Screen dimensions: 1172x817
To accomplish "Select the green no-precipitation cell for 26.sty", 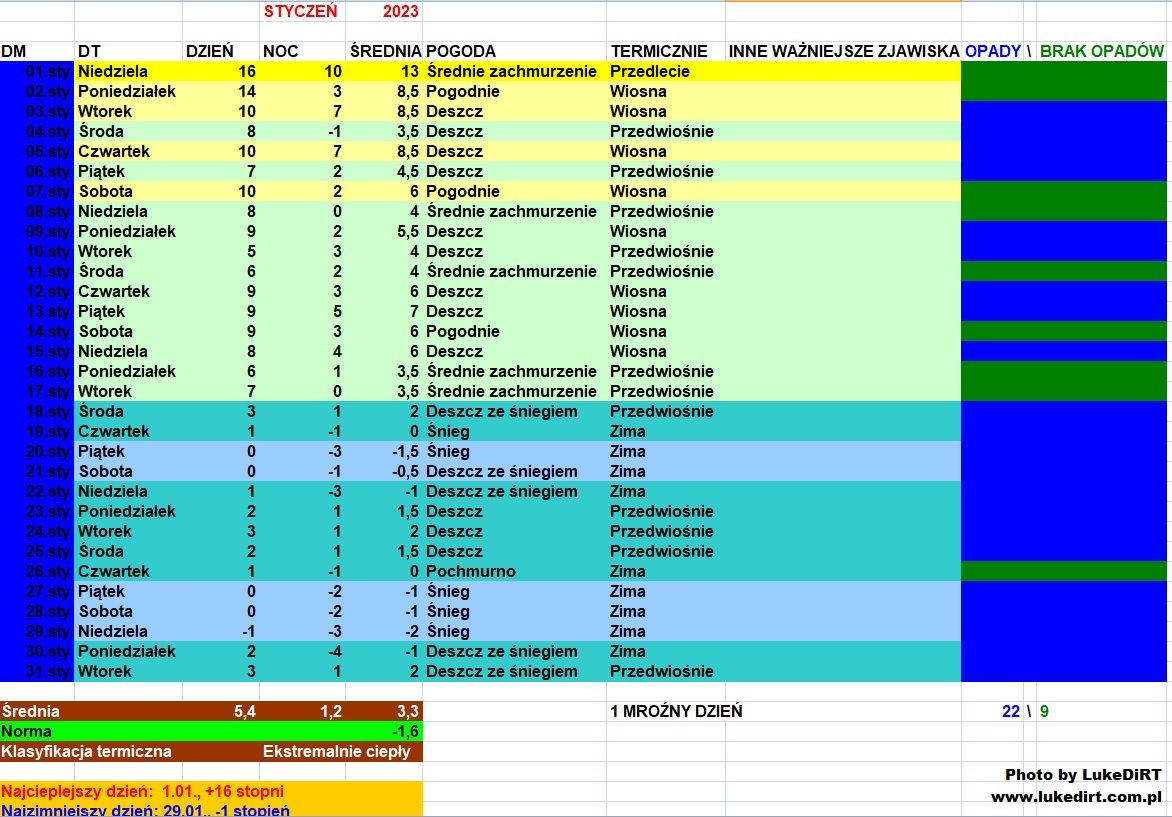I will tap(1065, 571).
